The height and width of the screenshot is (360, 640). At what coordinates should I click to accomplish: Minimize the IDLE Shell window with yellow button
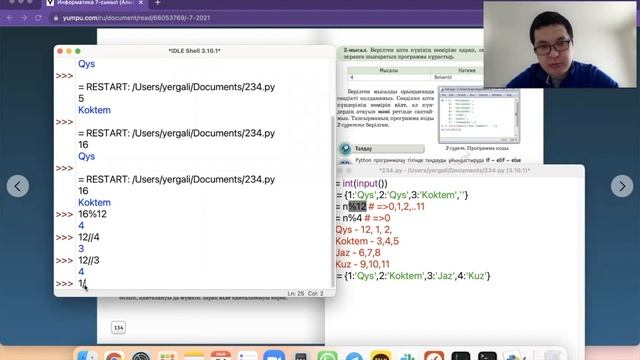[69, 51]
